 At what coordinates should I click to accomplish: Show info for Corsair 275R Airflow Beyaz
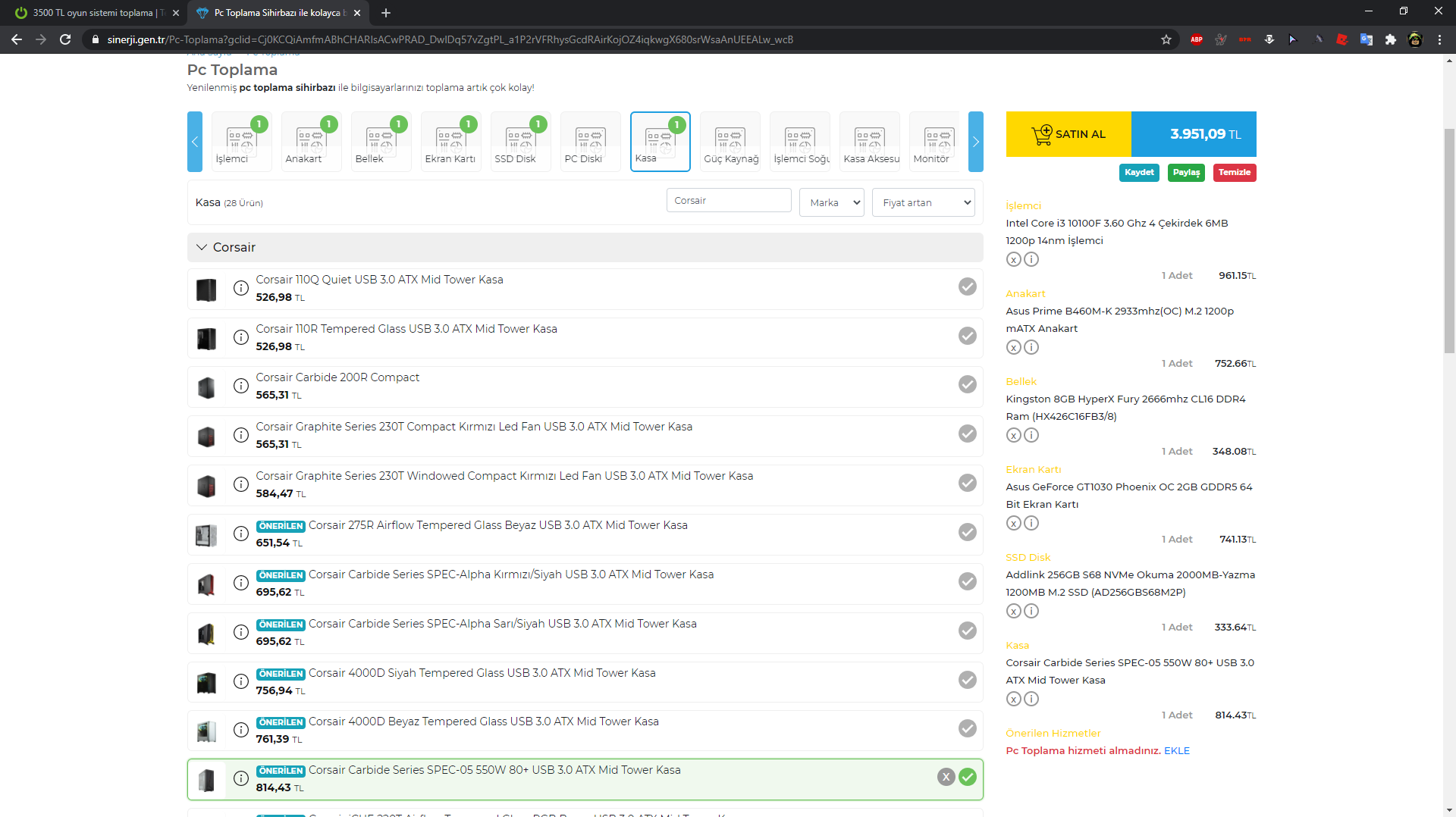click(241, 534)
